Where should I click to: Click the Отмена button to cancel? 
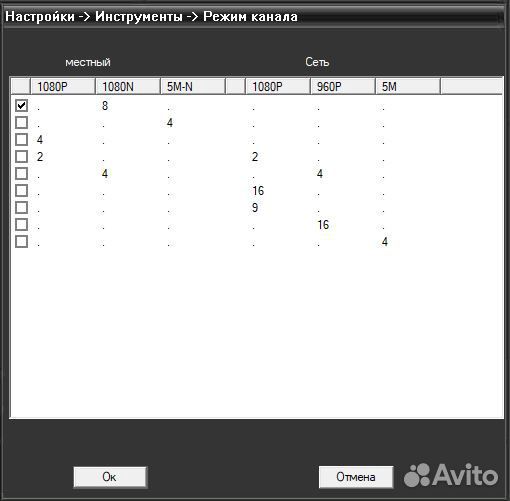[x=356, y=477]
